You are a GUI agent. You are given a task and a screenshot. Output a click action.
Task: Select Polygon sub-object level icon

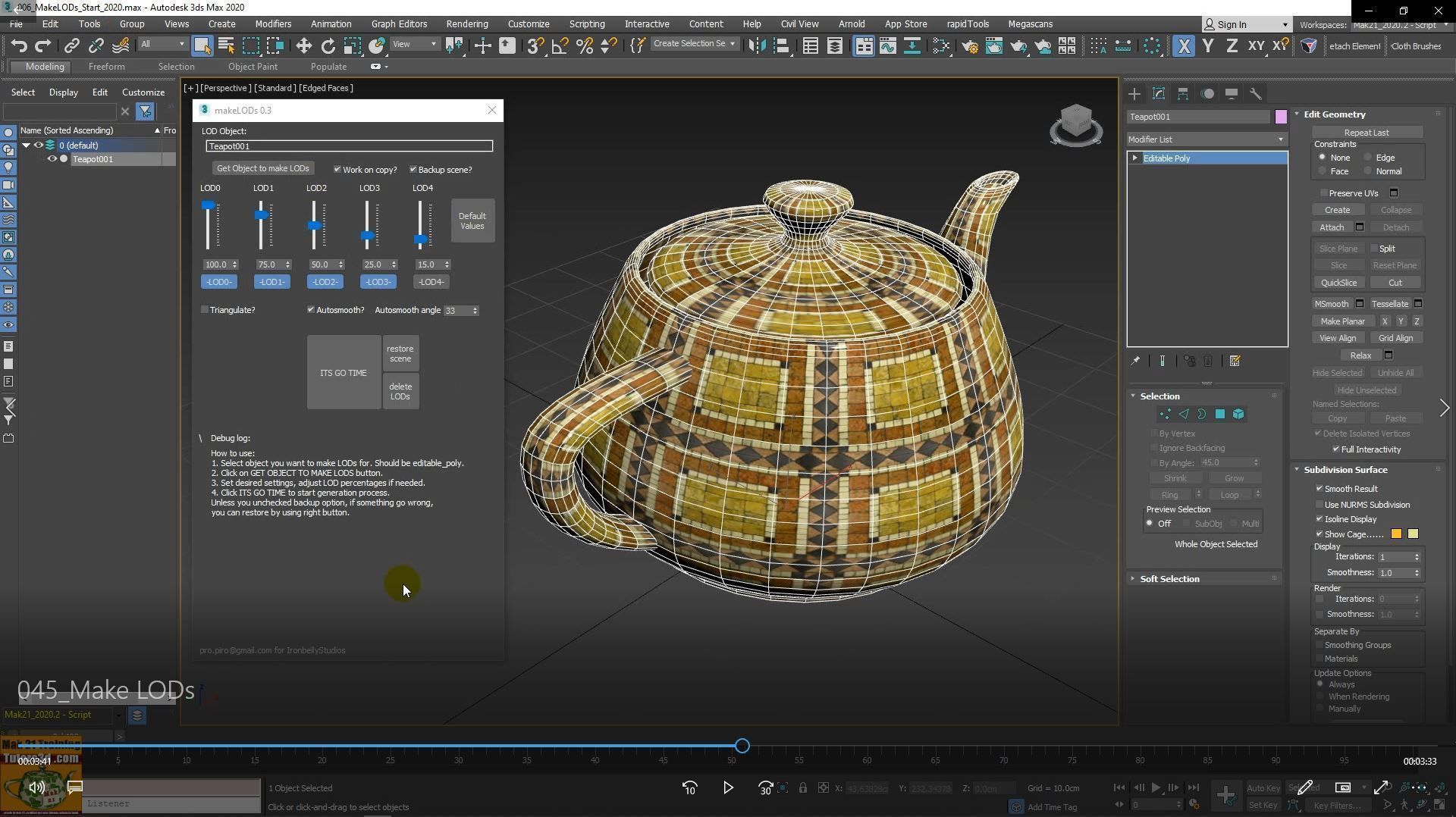(x=1220, y=415)
